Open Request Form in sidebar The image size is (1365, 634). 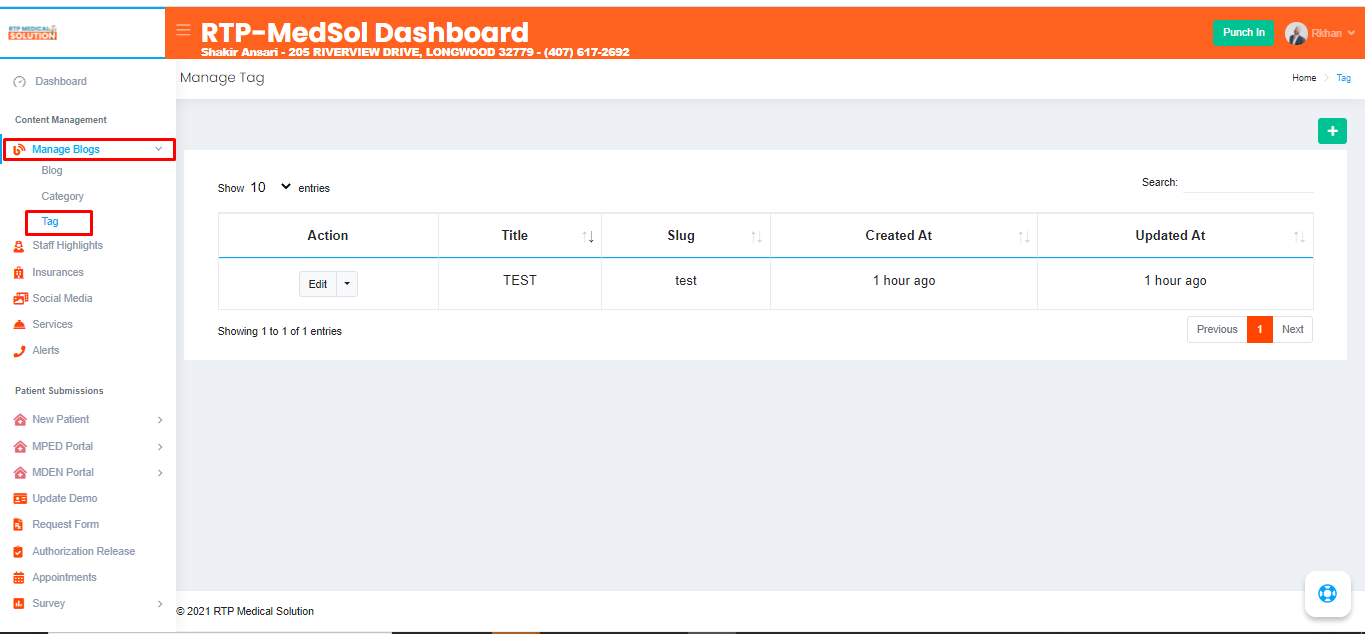point(66,524)
